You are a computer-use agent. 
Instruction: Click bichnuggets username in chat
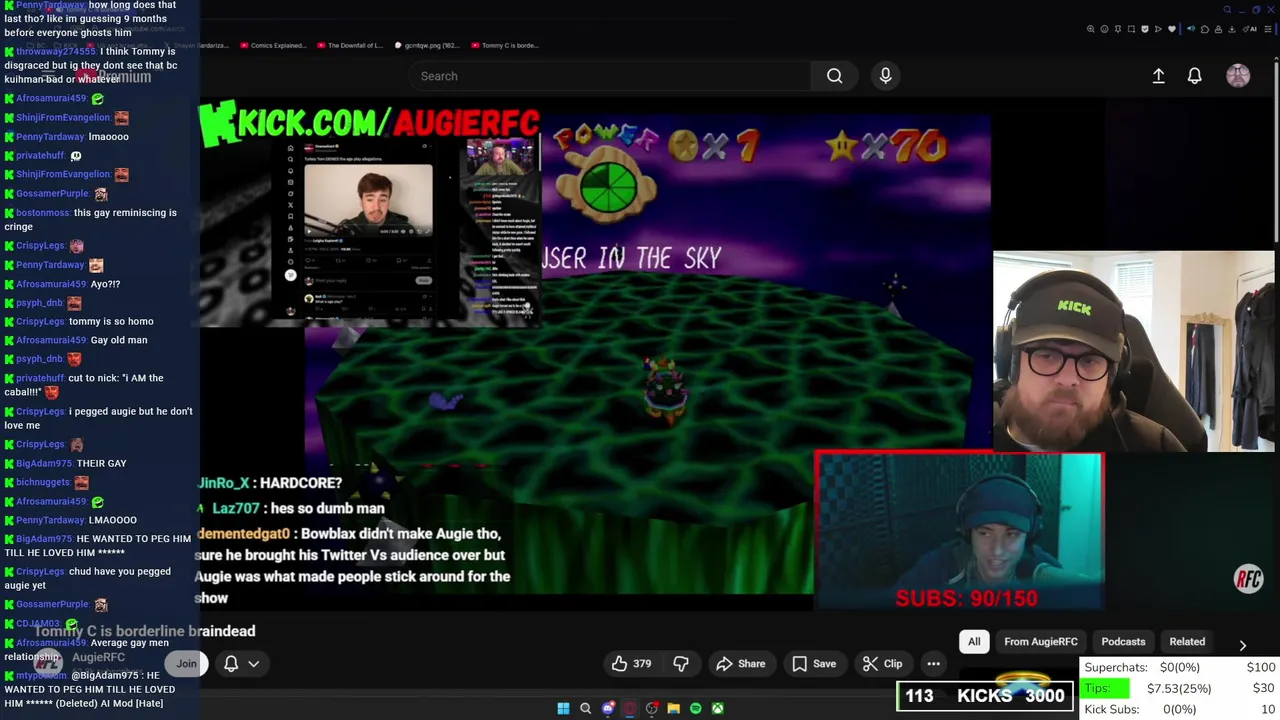coord(43,482)
